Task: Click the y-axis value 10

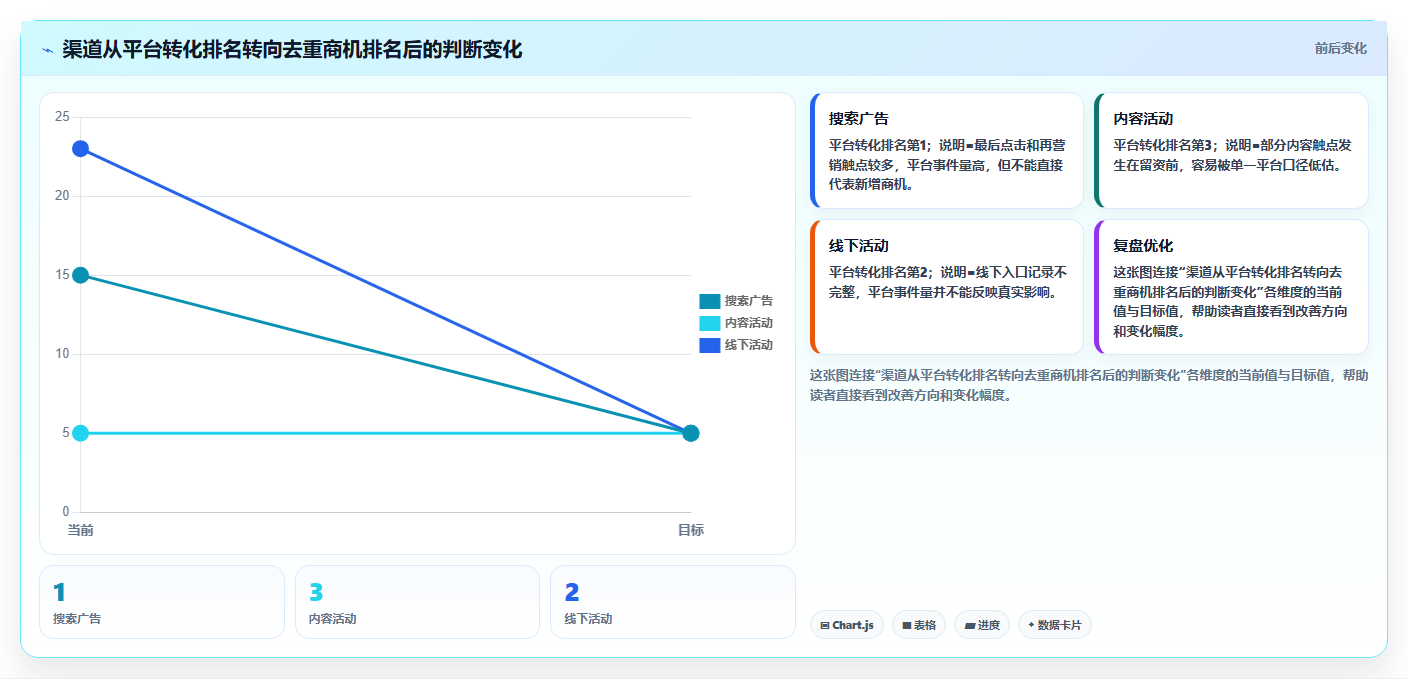Action: pyautogui.click(x=62, y=354)
